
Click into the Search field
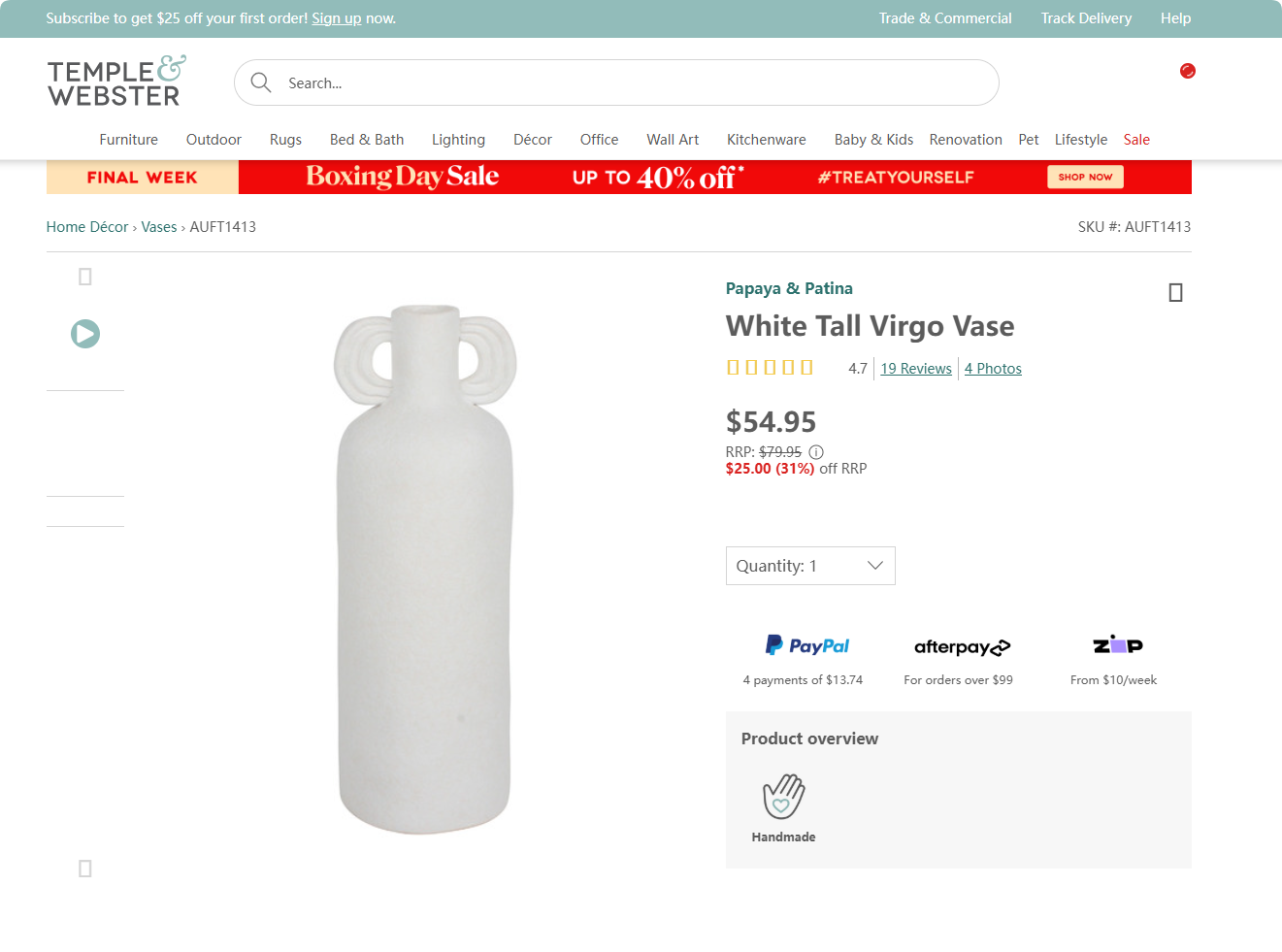(x=631, y=83)
